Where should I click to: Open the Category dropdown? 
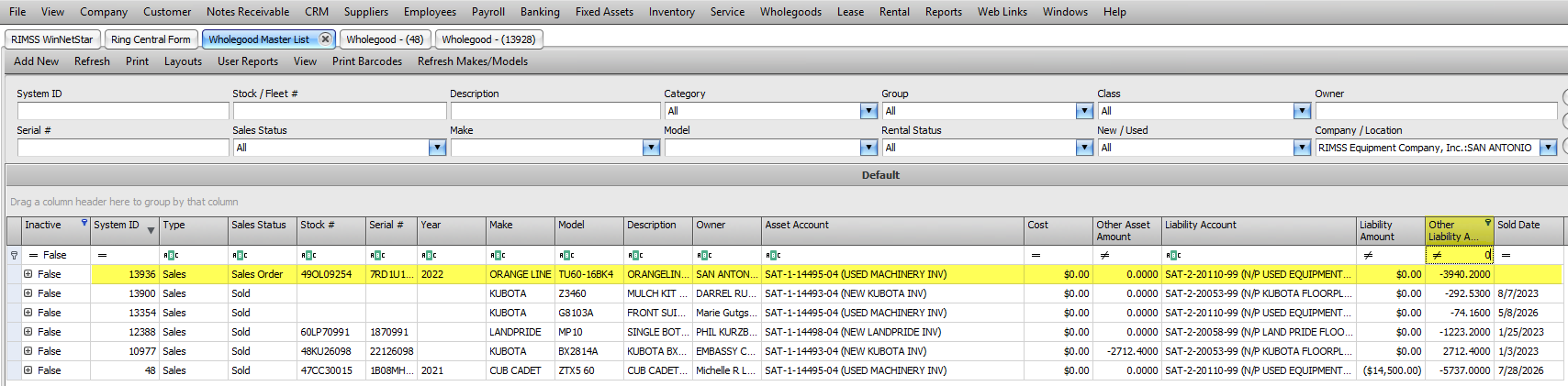tap(868, 111)
